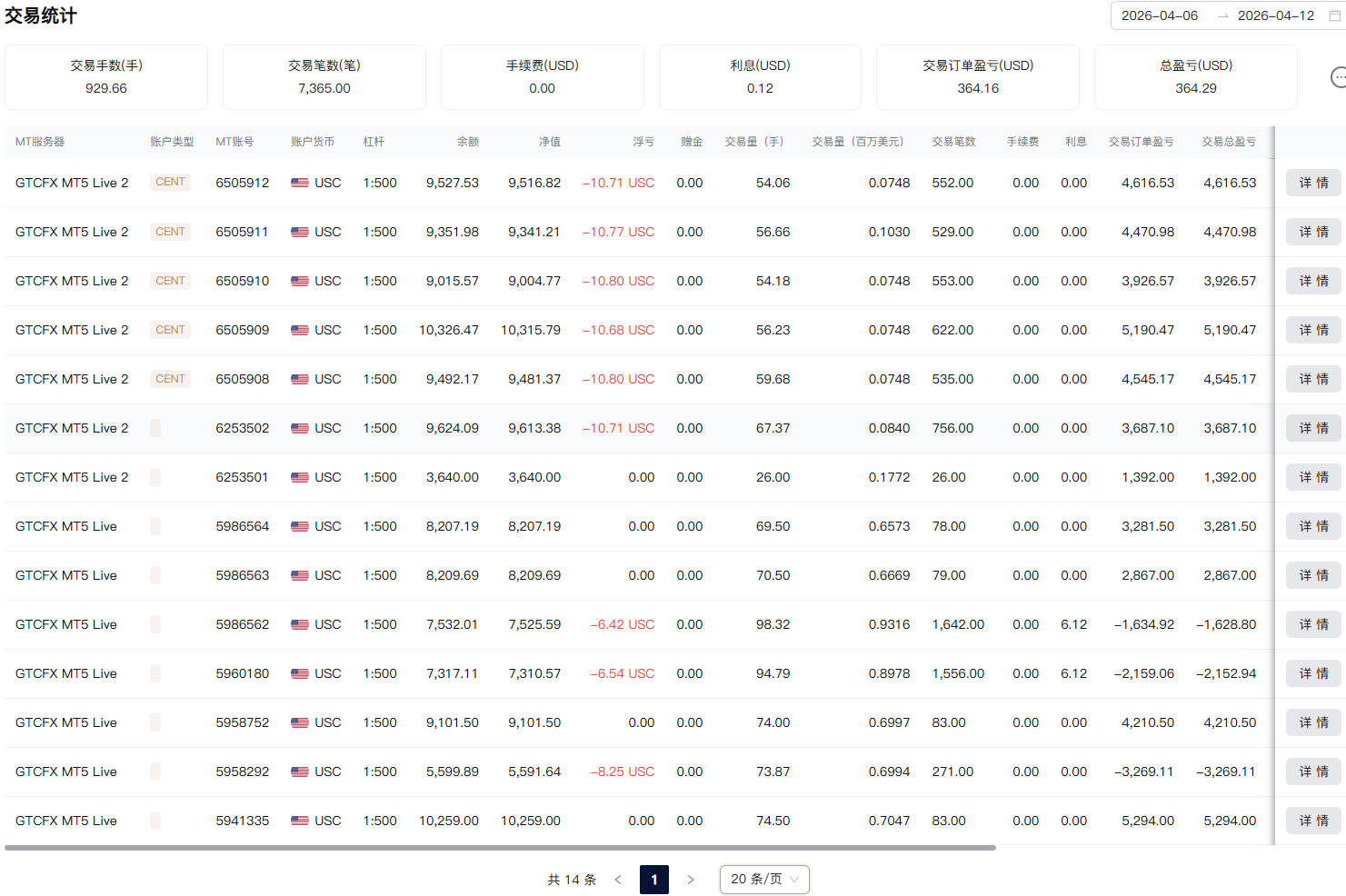Open the calendar date picker icon
The image size is (1346, 896).
coord(1334,15)
